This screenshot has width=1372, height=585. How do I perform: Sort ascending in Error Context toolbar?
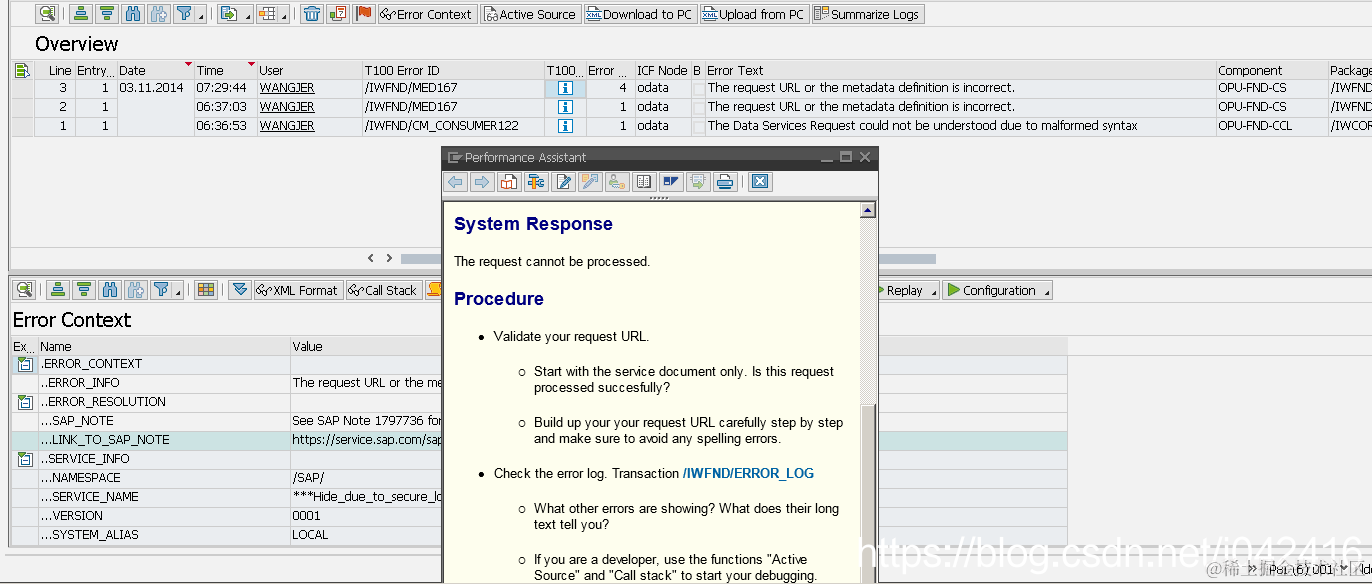(58, 290)
